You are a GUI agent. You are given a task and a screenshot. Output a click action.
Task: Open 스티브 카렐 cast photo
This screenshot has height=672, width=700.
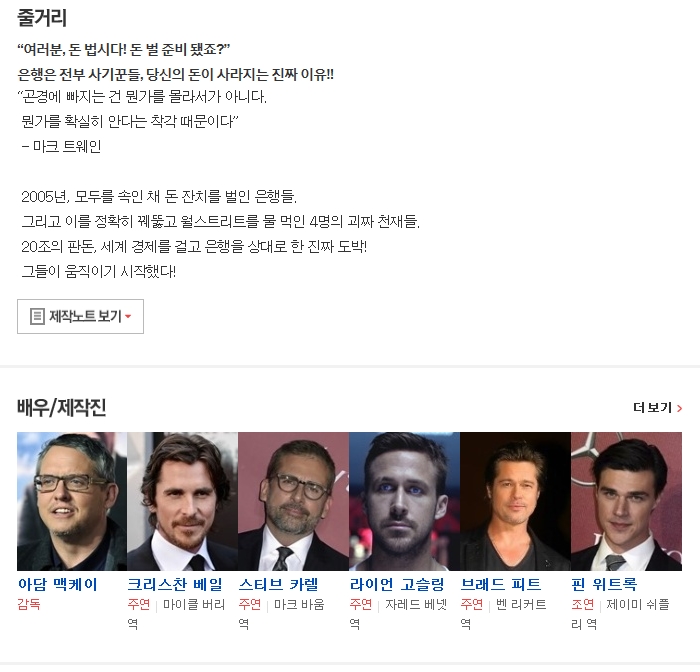coord(293,501)
